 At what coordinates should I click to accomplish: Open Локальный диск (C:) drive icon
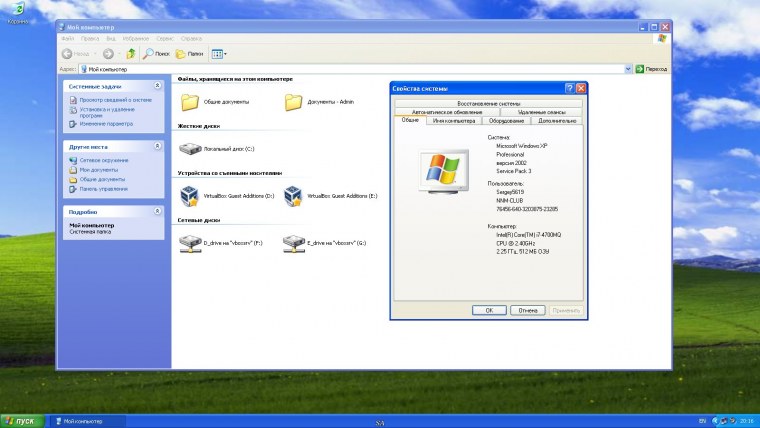coord(189,148)
